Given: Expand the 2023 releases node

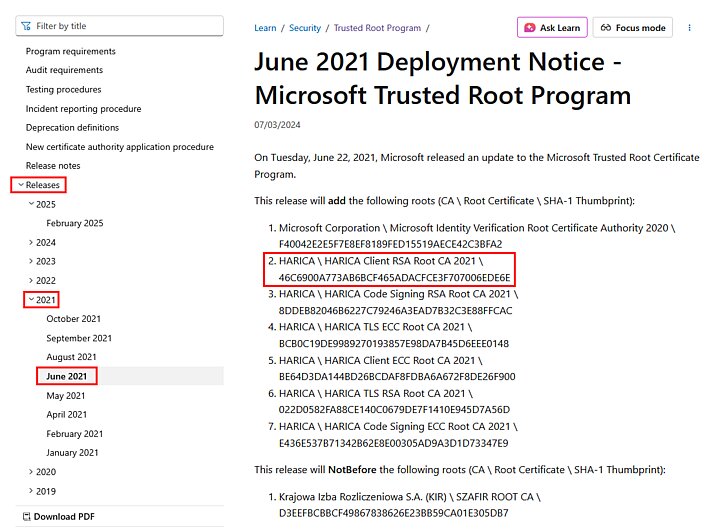Looking at the screenshot, I should [x=31, y=261].
